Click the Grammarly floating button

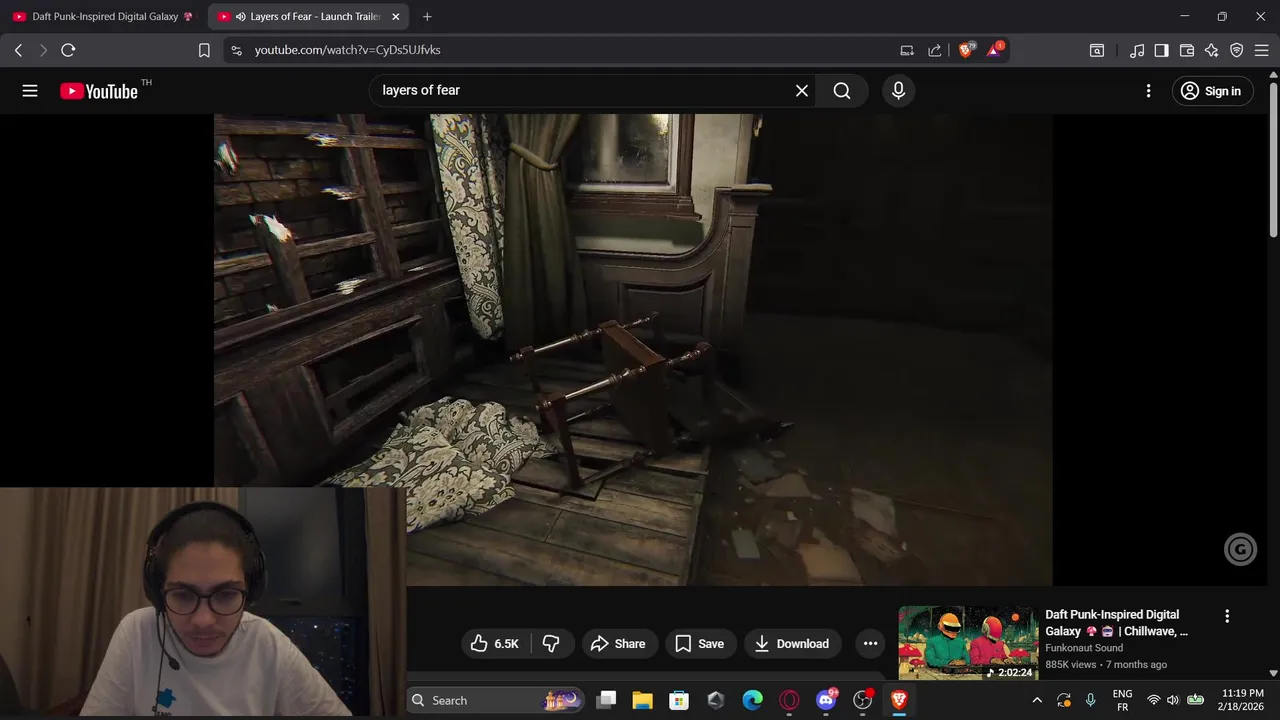[x=1241, y=549]
